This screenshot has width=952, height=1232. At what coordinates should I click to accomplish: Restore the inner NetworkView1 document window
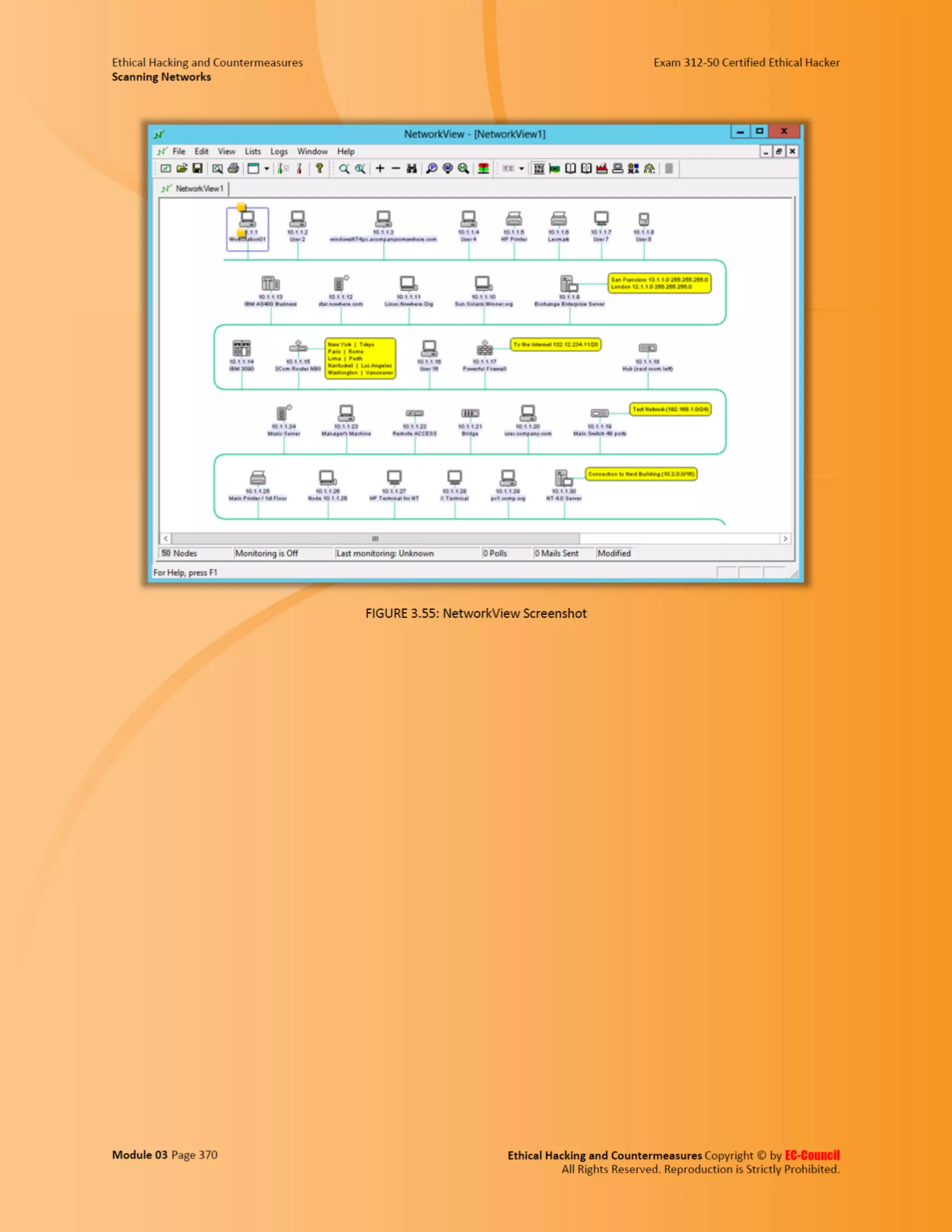click(779, 151)
